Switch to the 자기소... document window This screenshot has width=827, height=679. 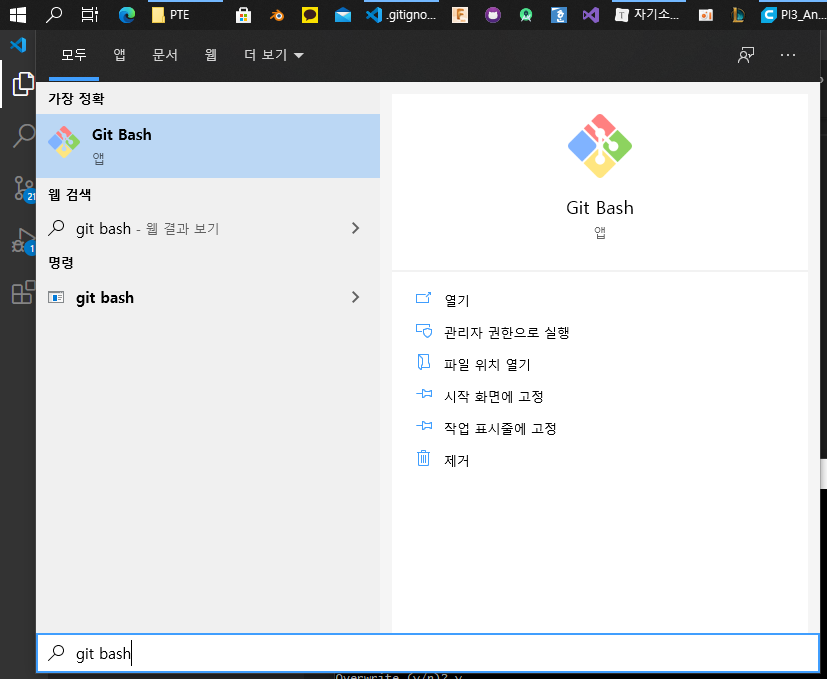click(x=648, y=15)
